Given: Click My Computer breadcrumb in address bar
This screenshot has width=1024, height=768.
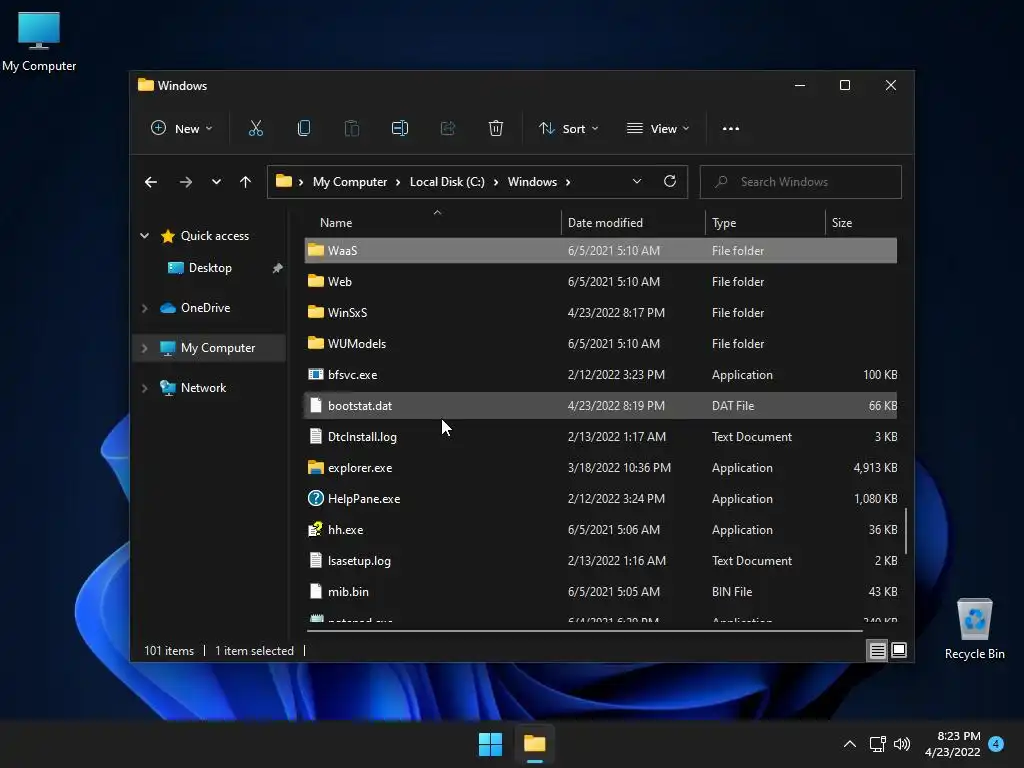Looking at the screenshot, I should tap(349, 182).
